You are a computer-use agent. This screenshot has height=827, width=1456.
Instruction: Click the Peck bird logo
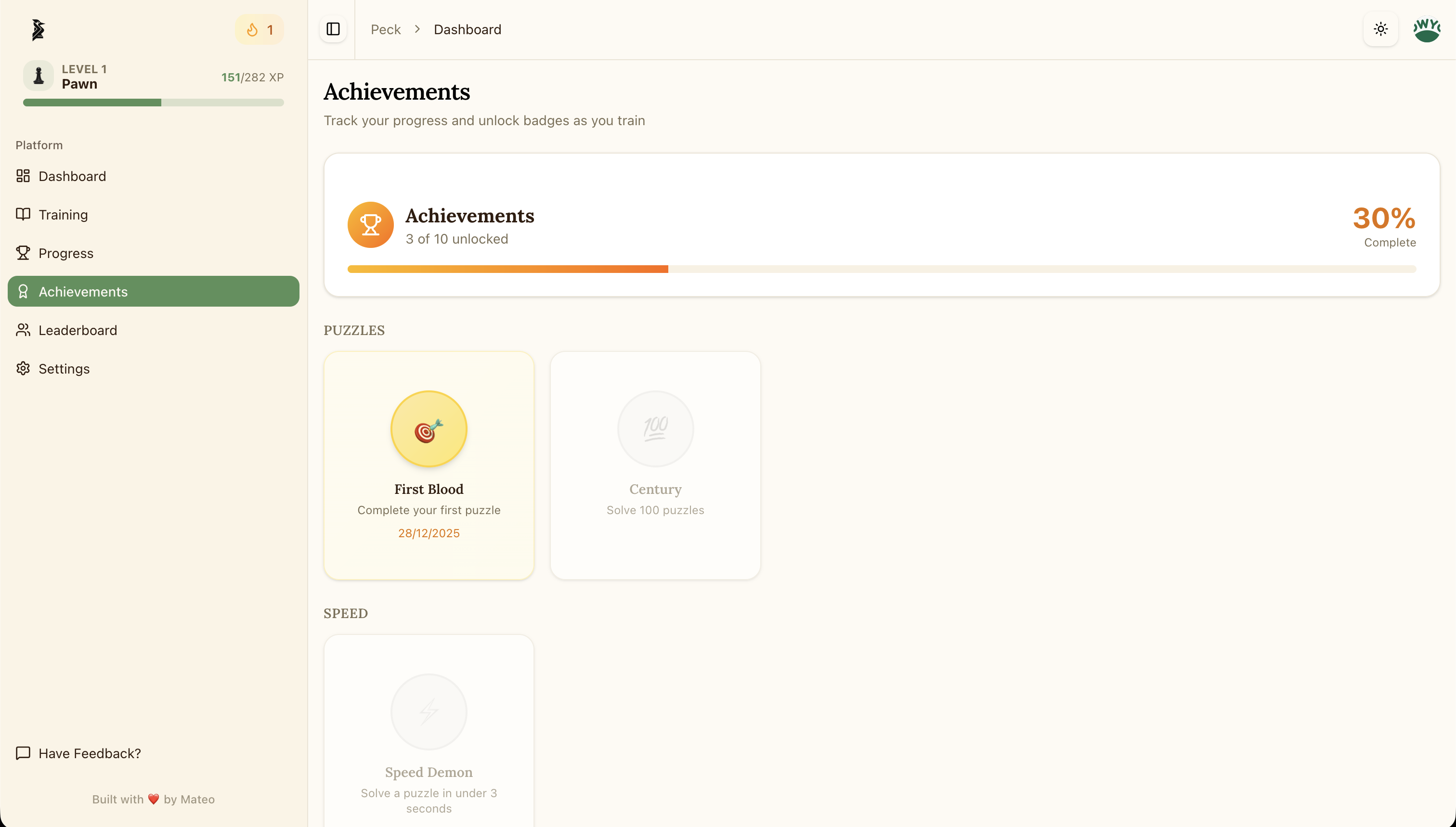click(x=38, y=29)
